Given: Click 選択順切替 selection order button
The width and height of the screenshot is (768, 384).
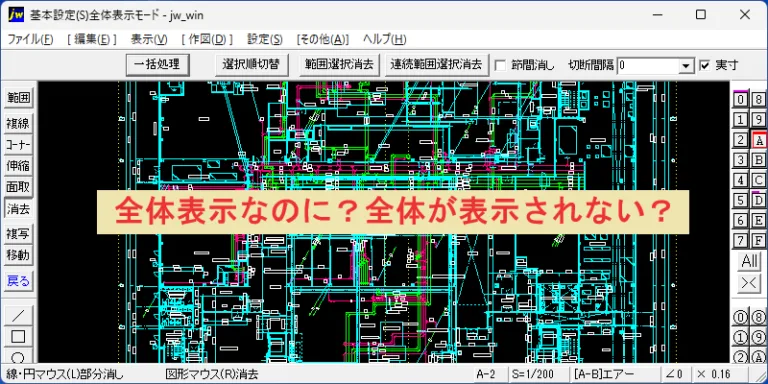Looking at the screenshot, I should (252, 65).
